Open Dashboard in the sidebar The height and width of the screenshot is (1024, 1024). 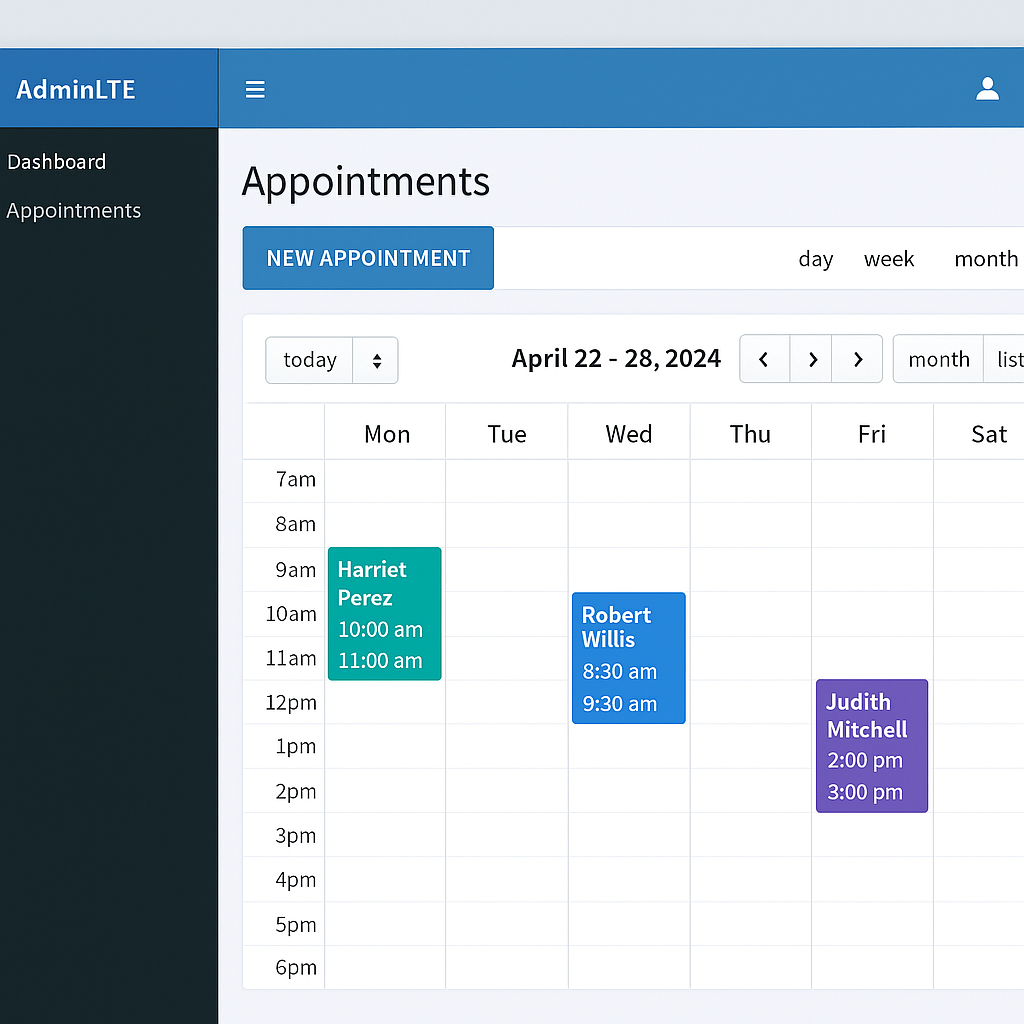point(57,162)
